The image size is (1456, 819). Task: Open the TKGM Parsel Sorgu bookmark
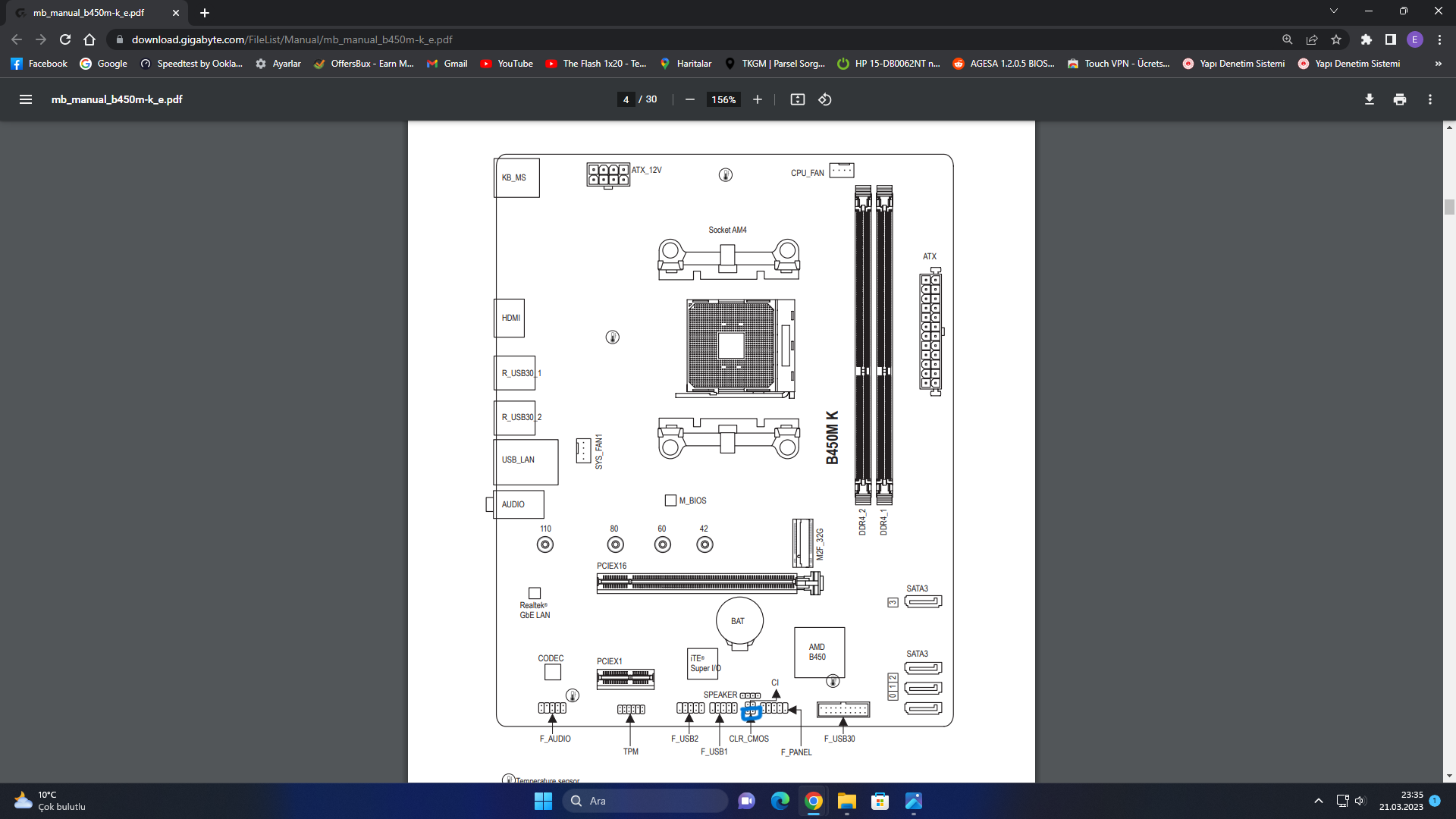pos(775,64)
